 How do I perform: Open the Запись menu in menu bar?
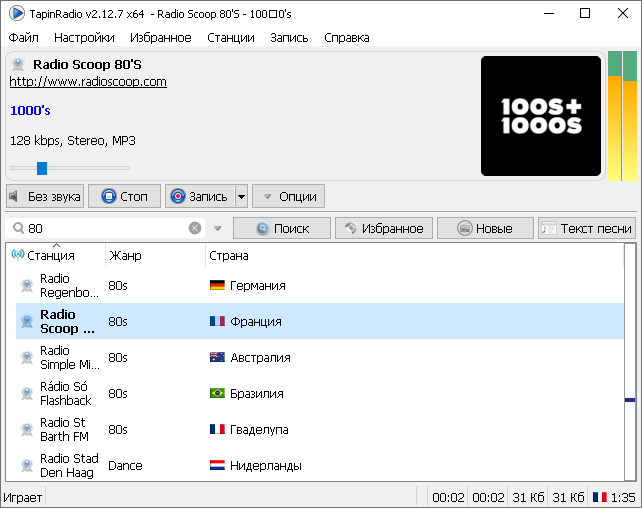click(x=289, y=38)
